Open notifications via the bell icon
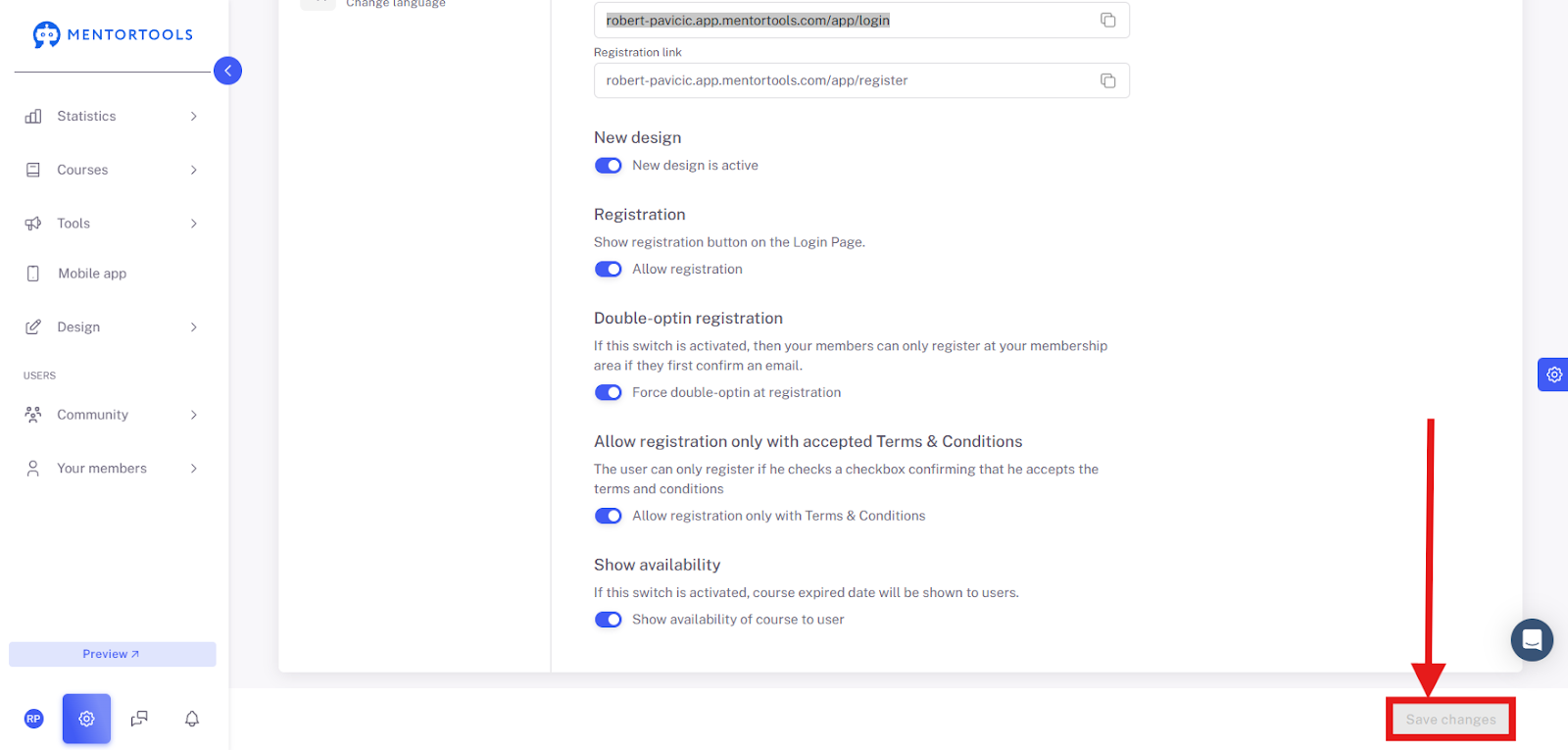1568x750 pixels. click(x=192, y=719)
